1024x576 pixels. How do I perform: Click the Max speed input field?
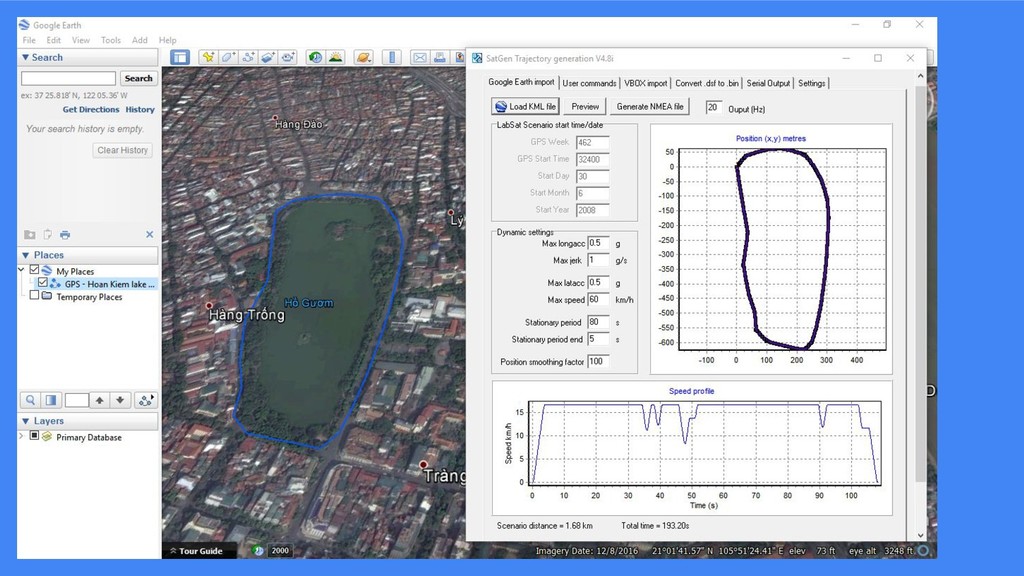(598, 300)
